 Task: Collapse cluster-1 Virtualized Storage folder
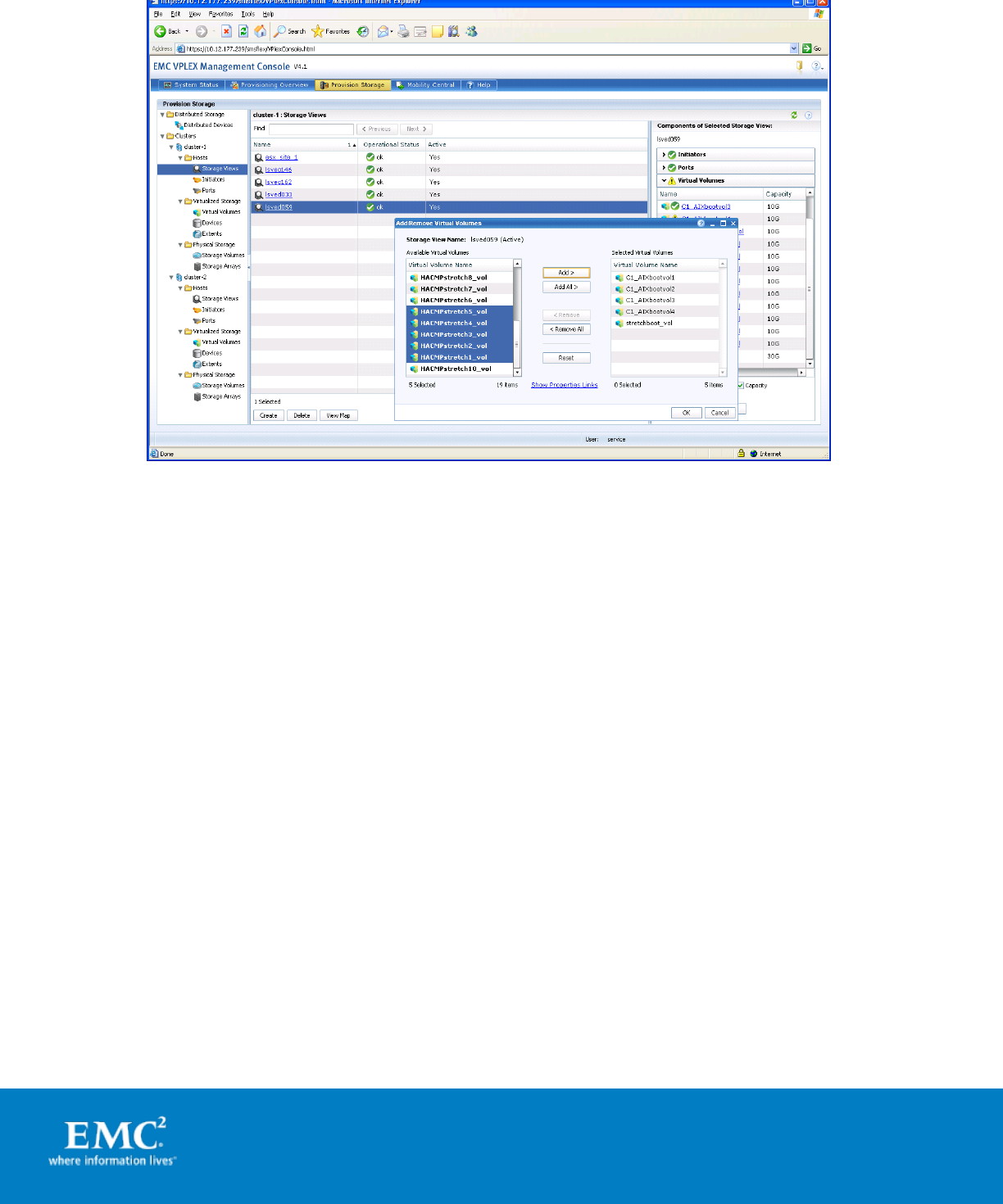click(180, 201)
